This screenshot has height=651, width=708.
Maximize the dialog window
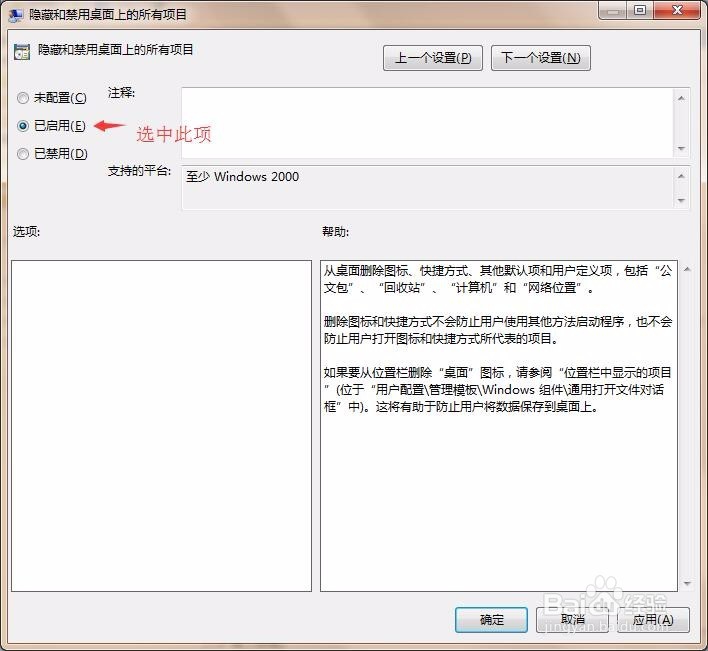coord(640,10)
